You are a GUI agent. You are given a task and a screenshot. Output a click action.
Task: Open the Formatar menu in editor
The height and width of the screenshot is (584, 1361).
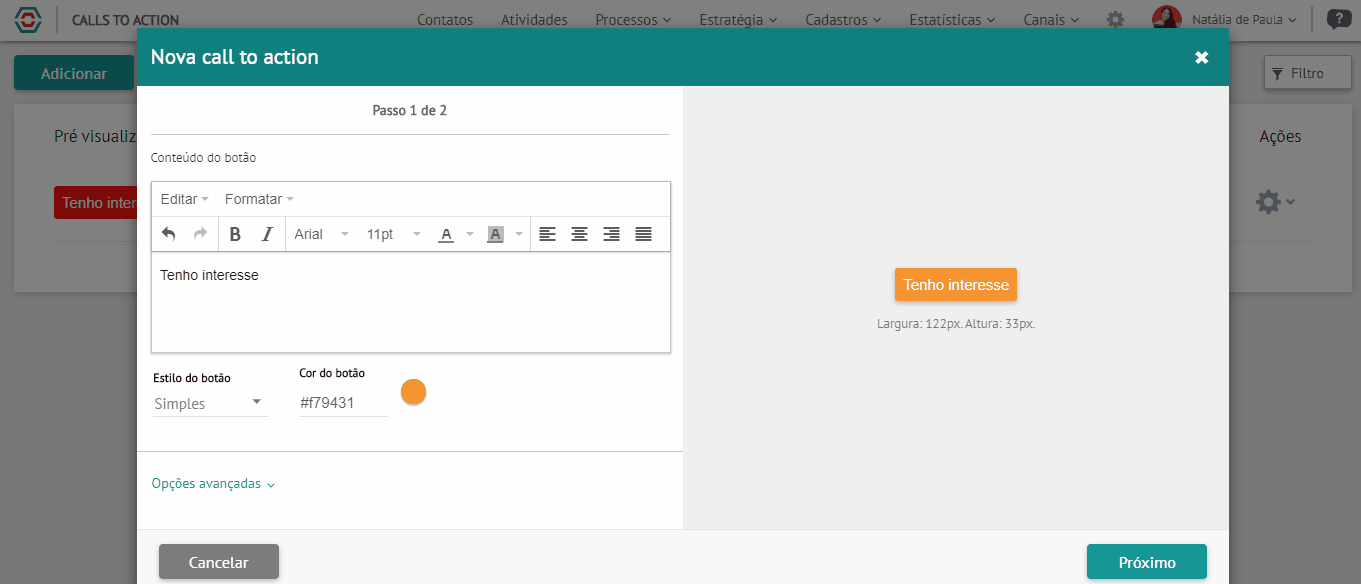259,199
